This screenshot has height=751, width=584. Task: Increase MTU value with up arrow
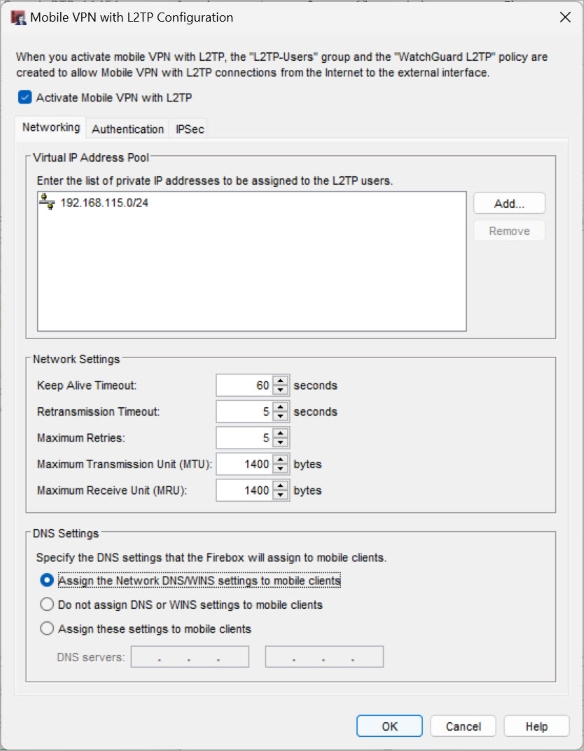click(x=280, y=459)
